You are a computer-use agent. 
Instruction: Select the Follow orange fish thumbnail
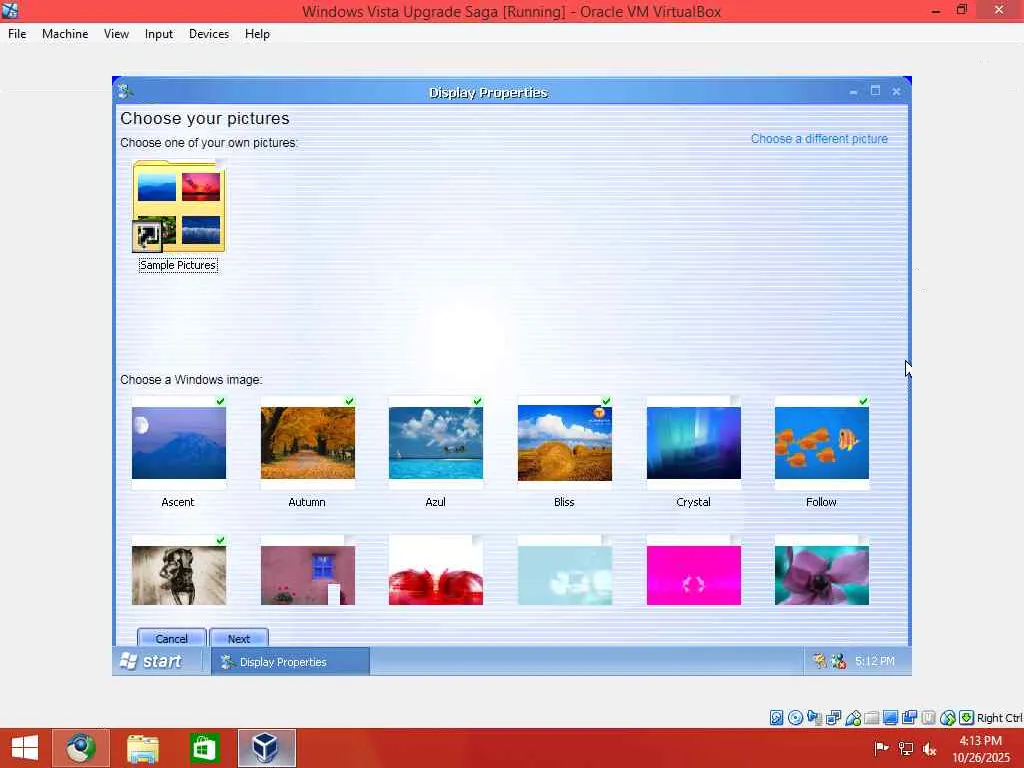pos(822,443)
